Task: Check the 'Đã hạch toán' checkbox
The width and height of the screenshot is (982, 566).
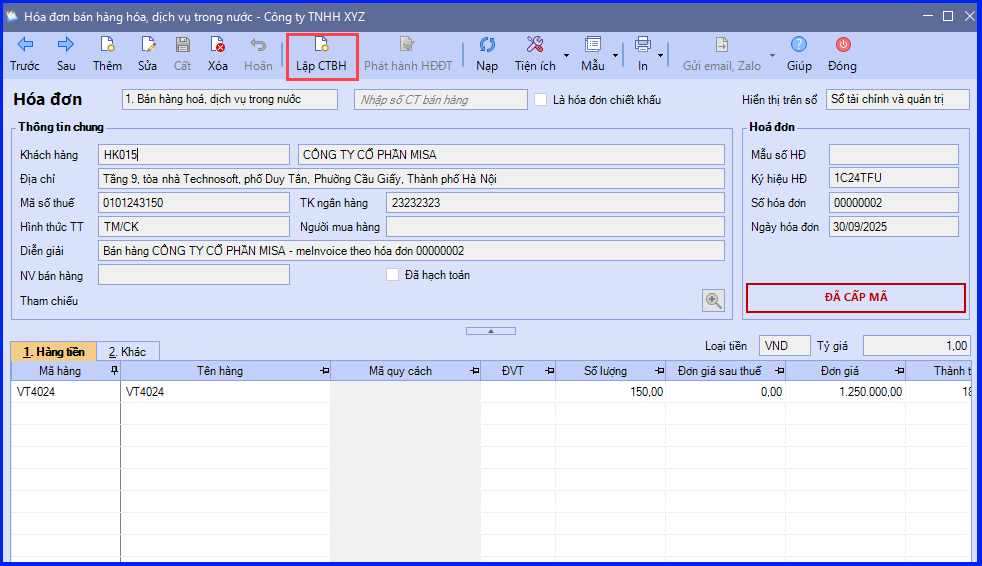Action: [x=393, y=275]
